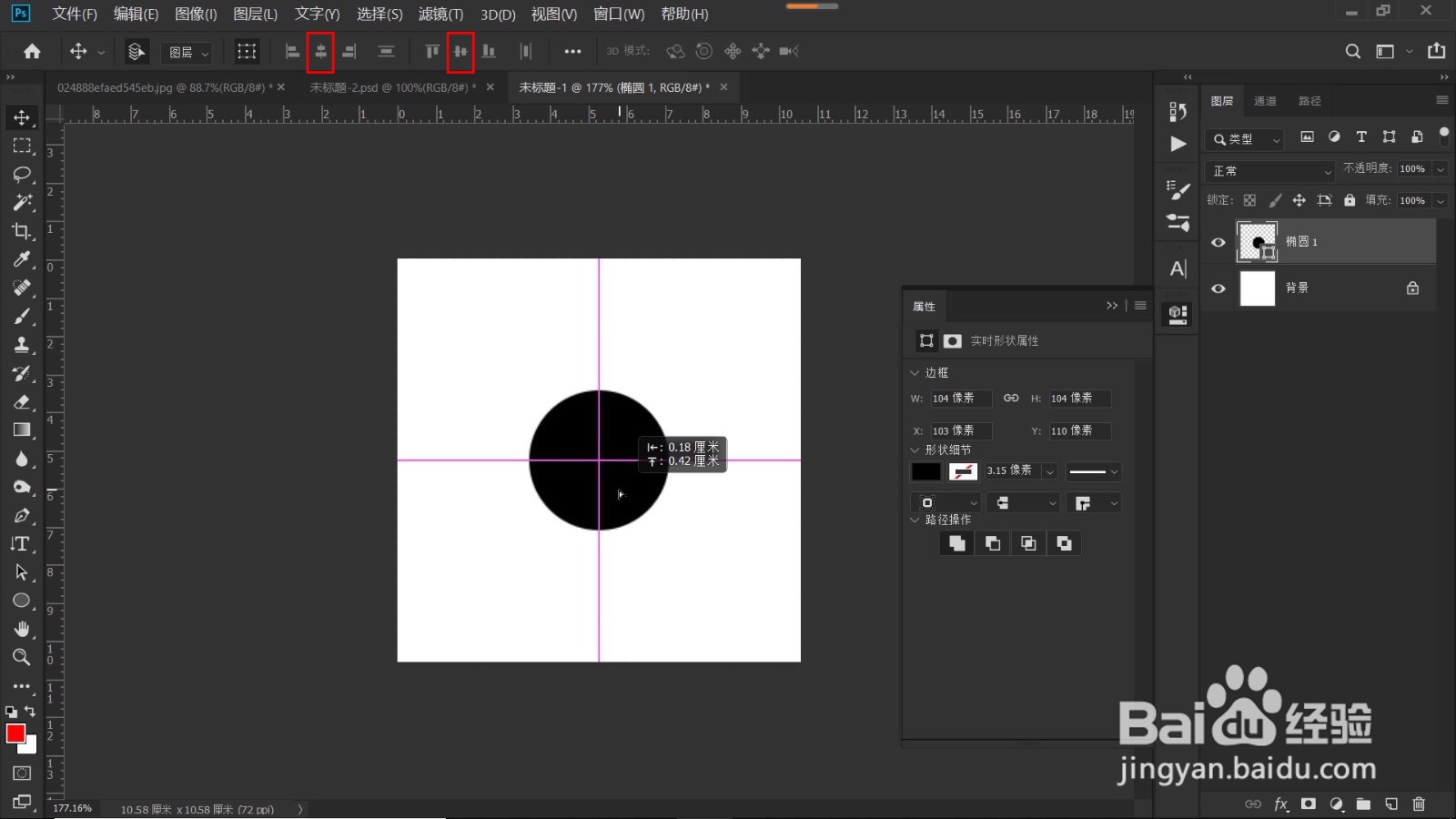Delete layer with trash icon

point(1419,804)
